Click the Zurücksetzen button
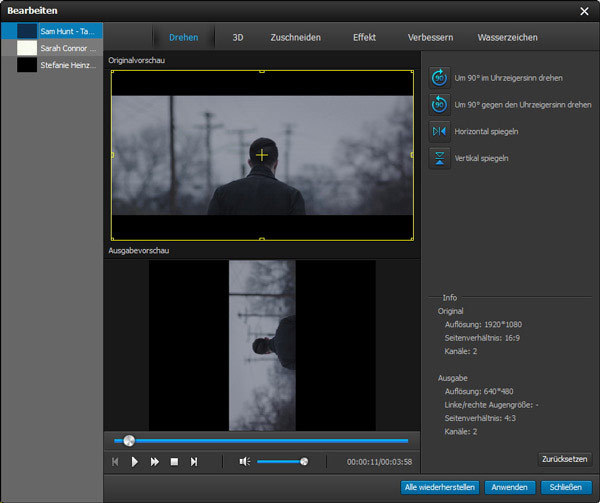The image size is (600, 503). point(564,459)
